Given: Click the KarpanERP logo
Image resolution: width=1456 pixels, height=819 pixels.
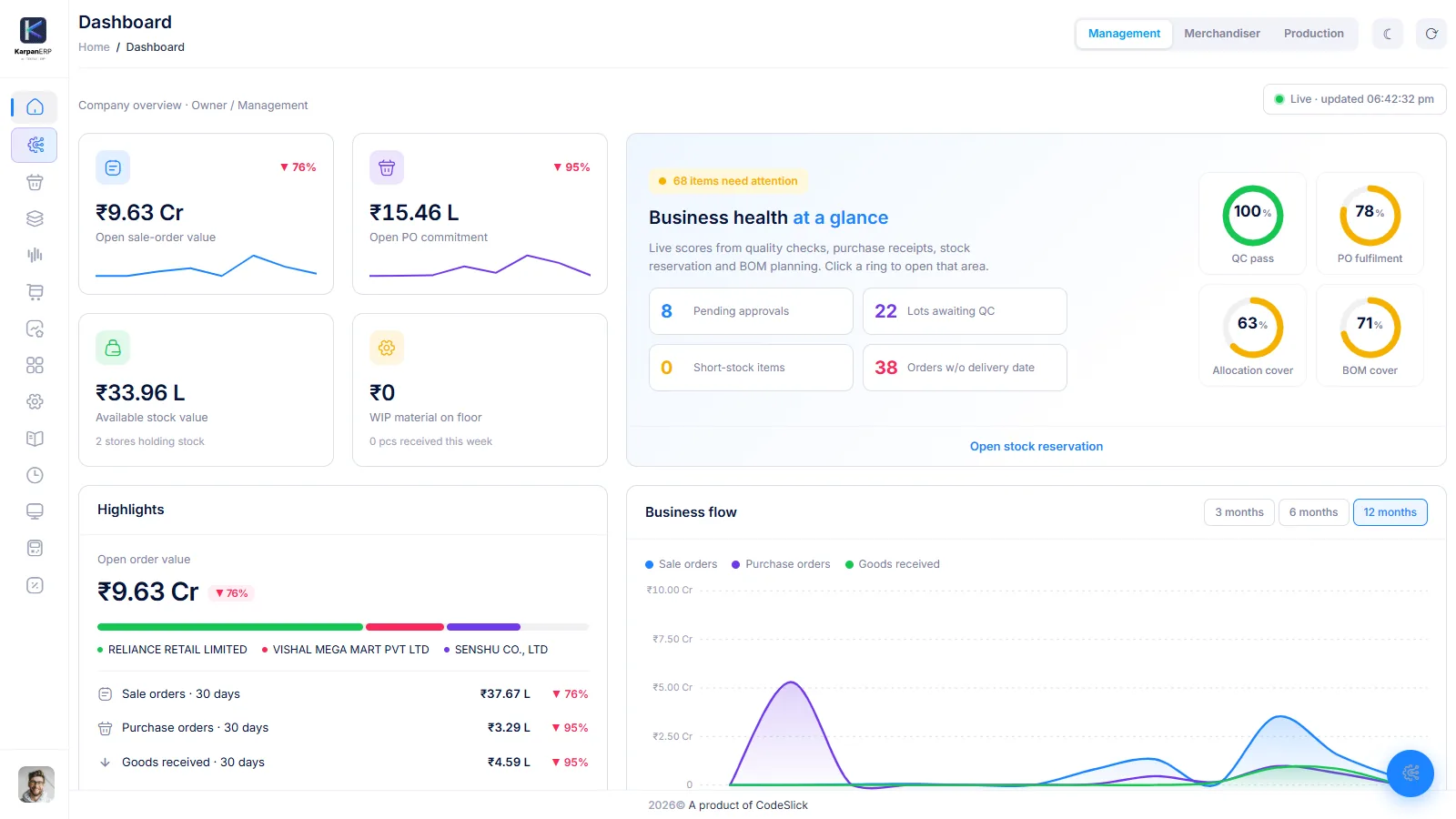Looking at the screenshot, I should click(34, 36).
